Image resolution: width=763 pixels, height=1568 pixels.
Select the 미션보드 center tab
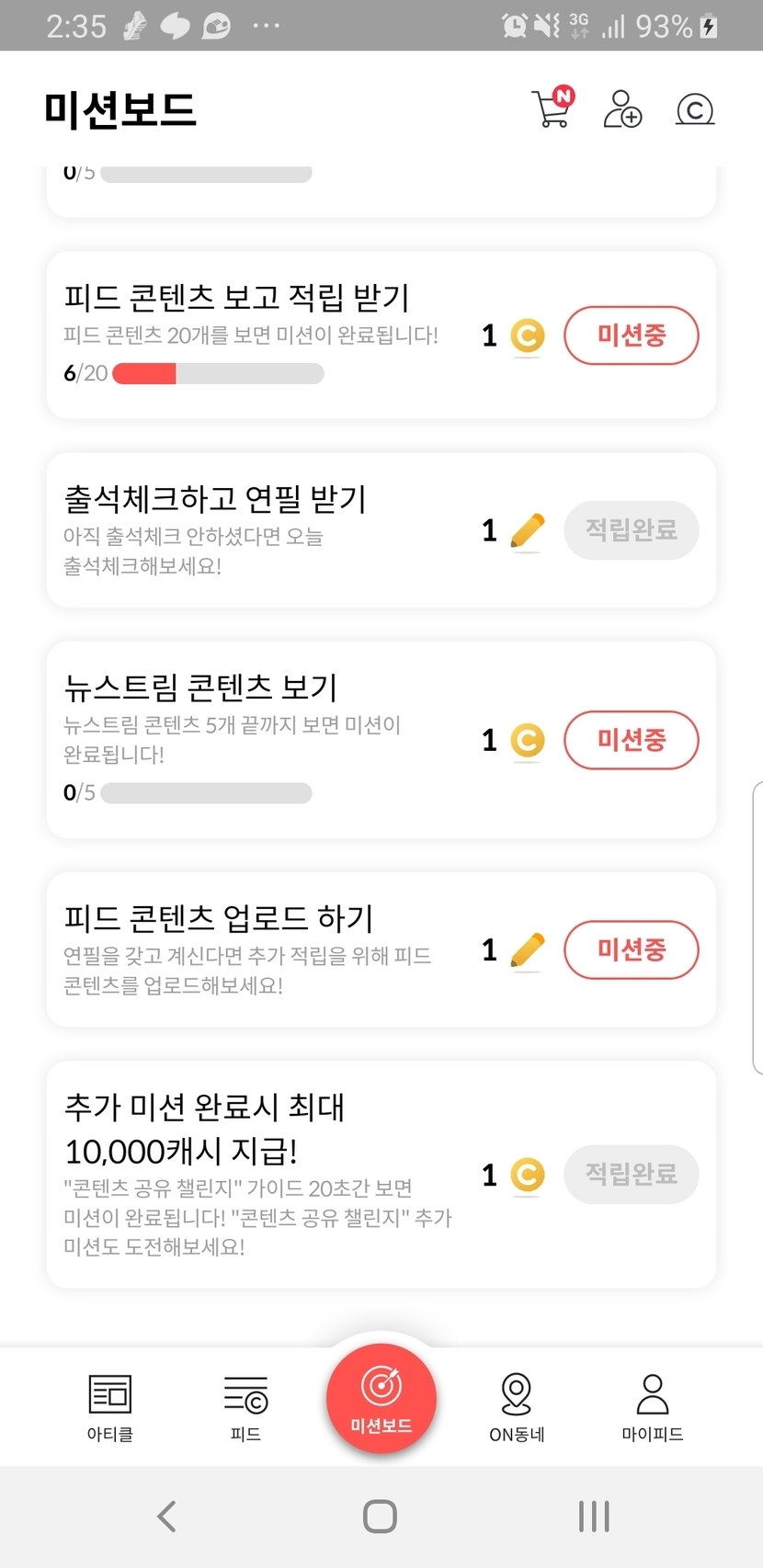(x=381, y=1399)
